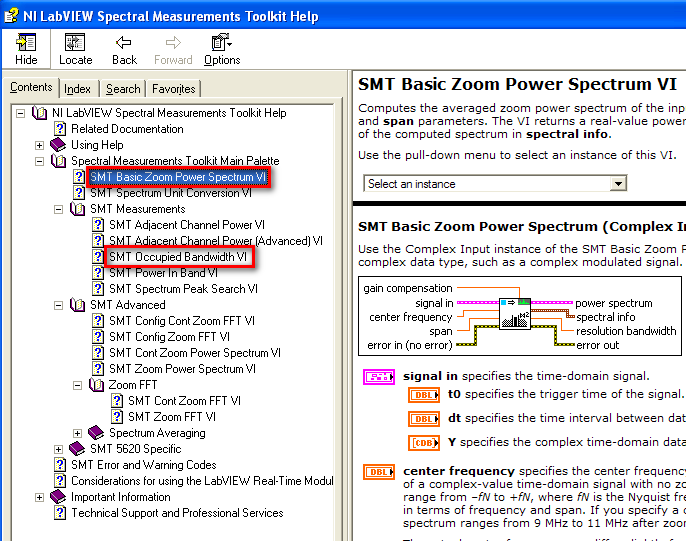This screenshot has height=541, width=686.
Task: Select SMT Basic Zoom Power Spectrum VI topic
Action: (x=178, y=177)
